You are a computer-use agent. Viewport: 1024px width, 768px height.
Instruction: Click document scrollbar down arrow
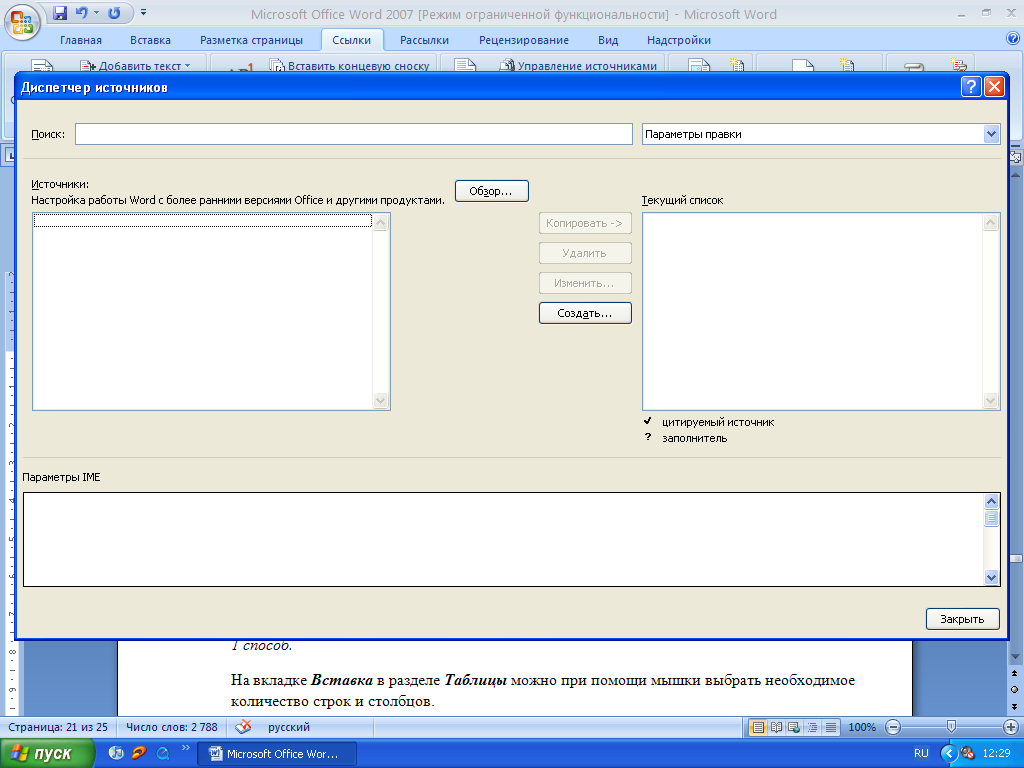[1015, 656]
